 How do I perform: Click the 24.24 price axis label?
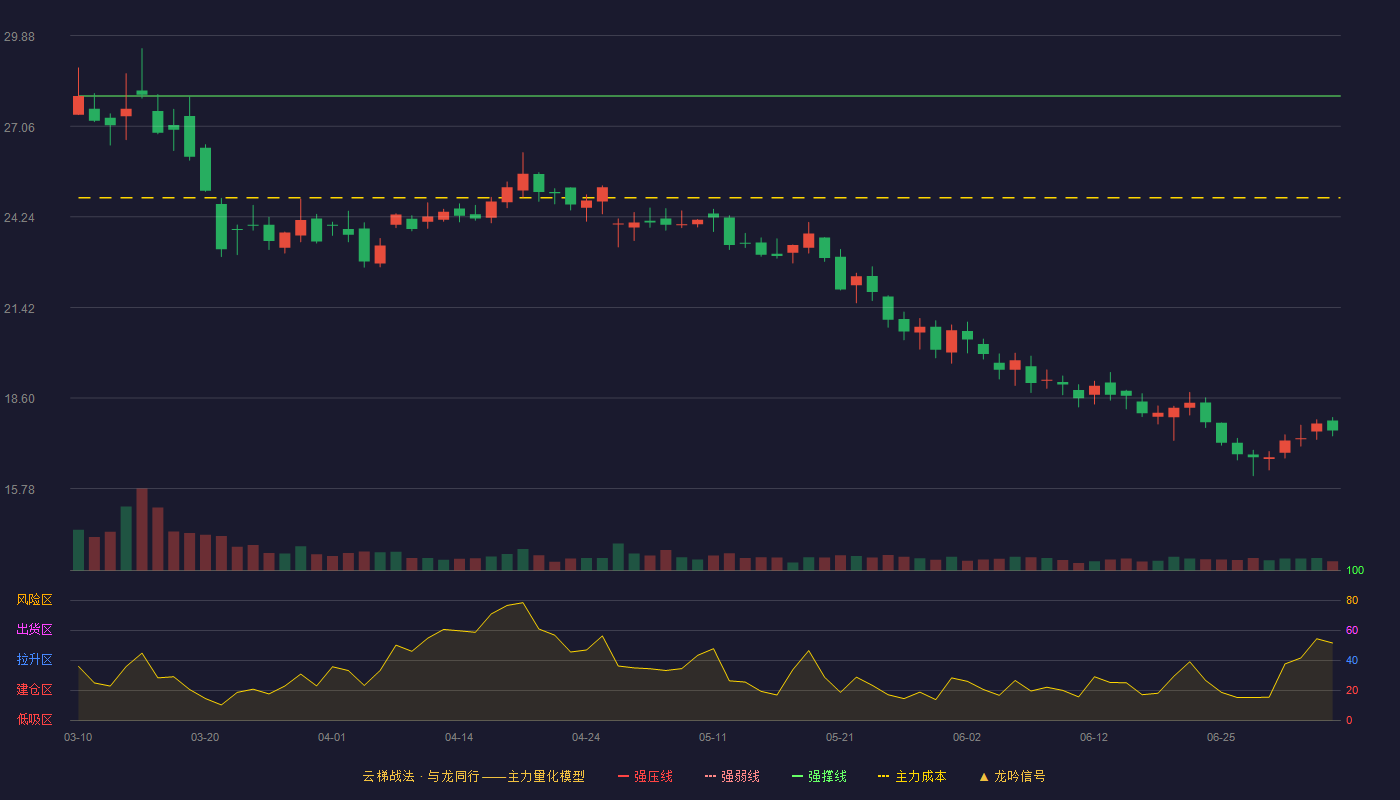pyautogui.click(x=19, y=218)
